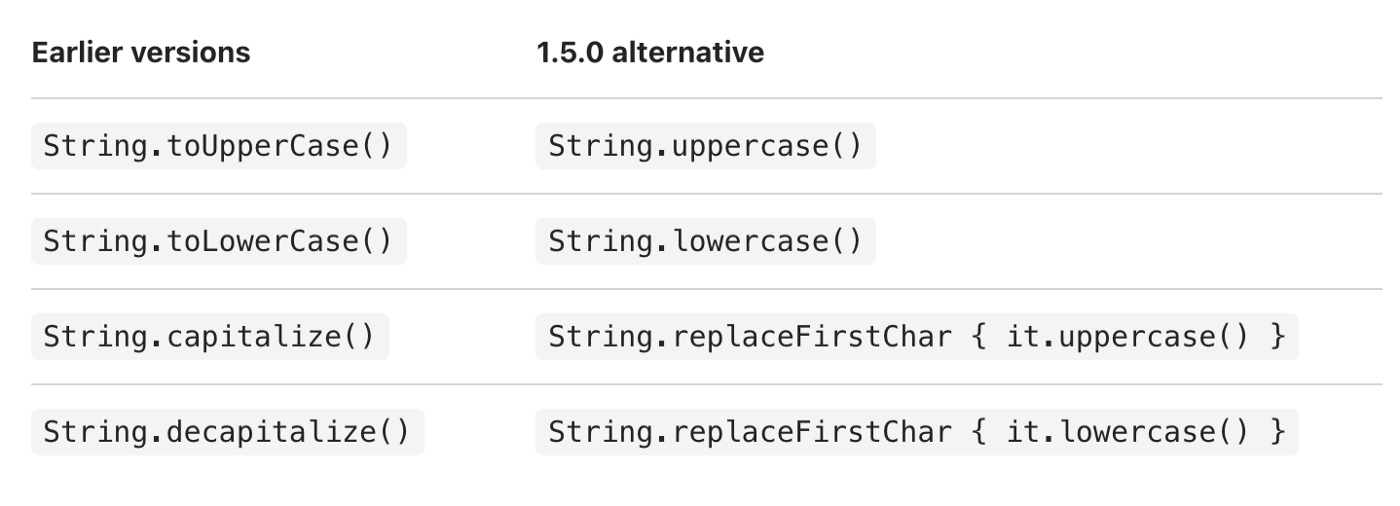Select the String.toUpperCase() code snippet
The image size is (1400, 506).
tap(218, 147)
